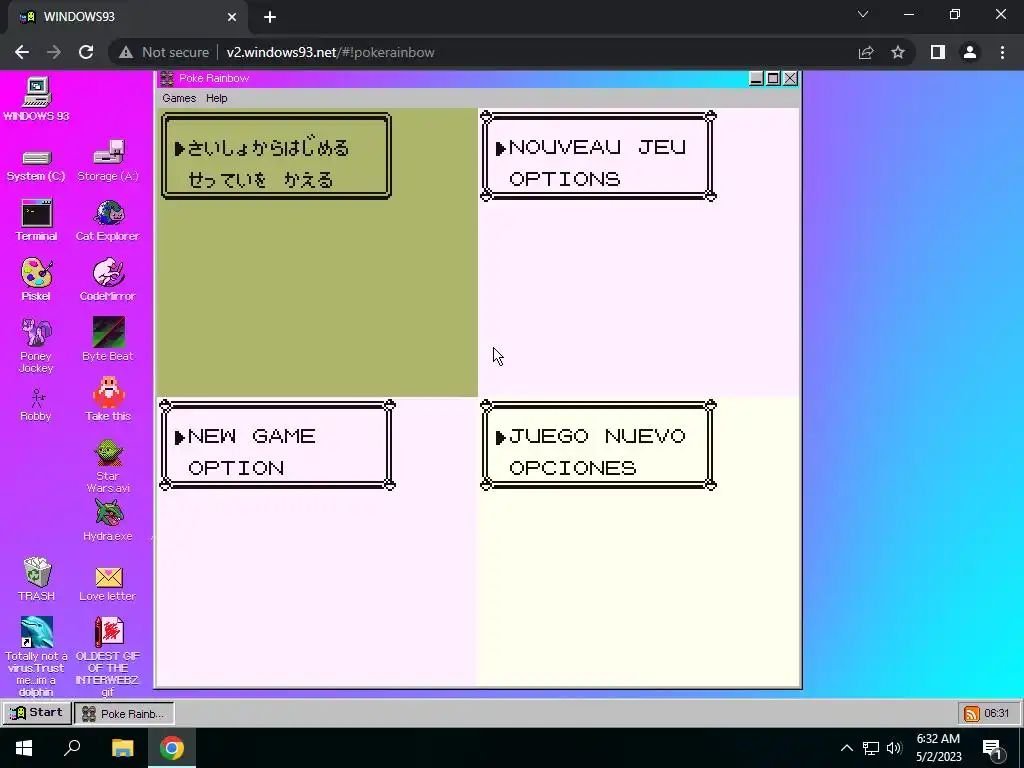Choose JUEGO NUEVO in the Spanish panel

pyautogui.click(x=598, y=436)
